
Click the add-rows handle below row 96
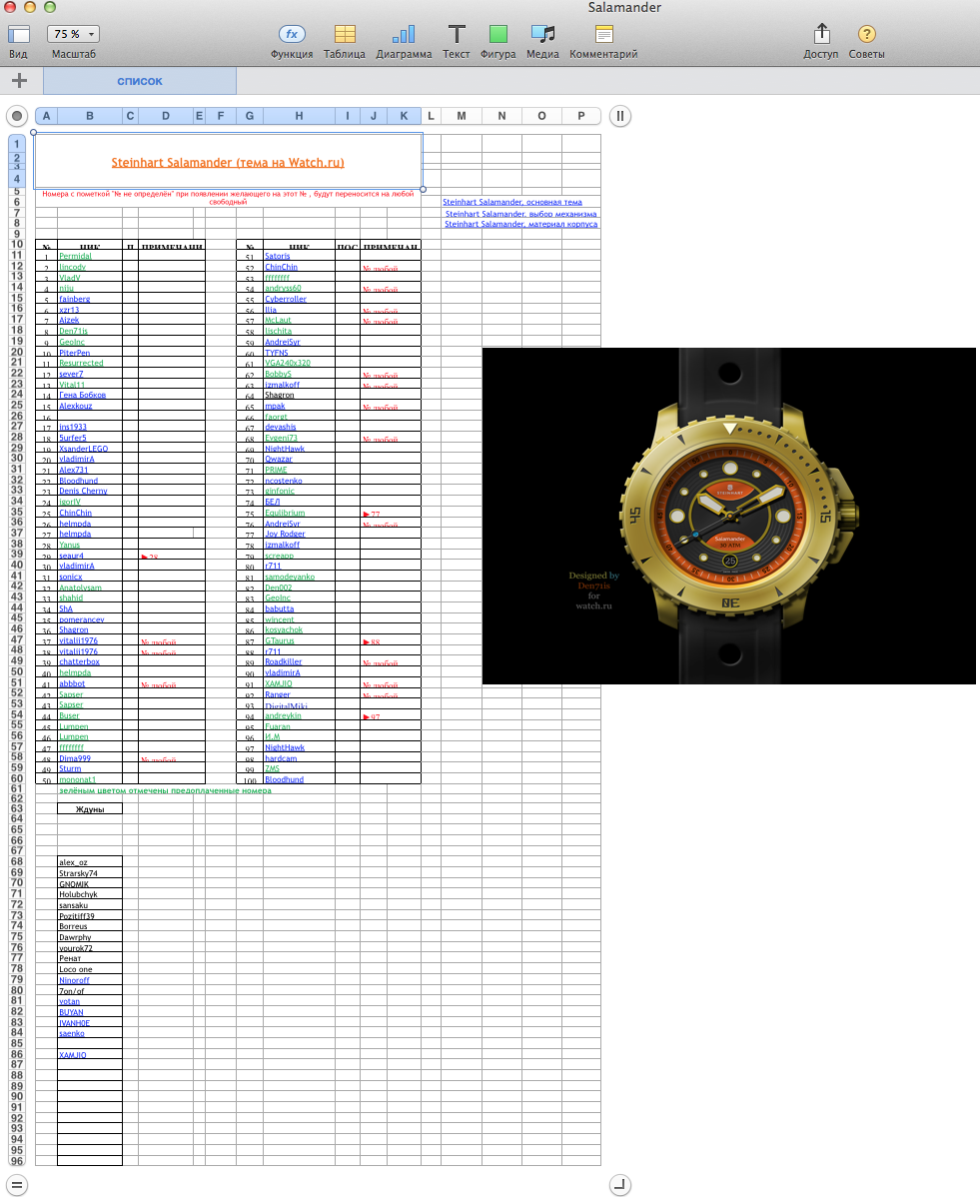coord(17,1185)
